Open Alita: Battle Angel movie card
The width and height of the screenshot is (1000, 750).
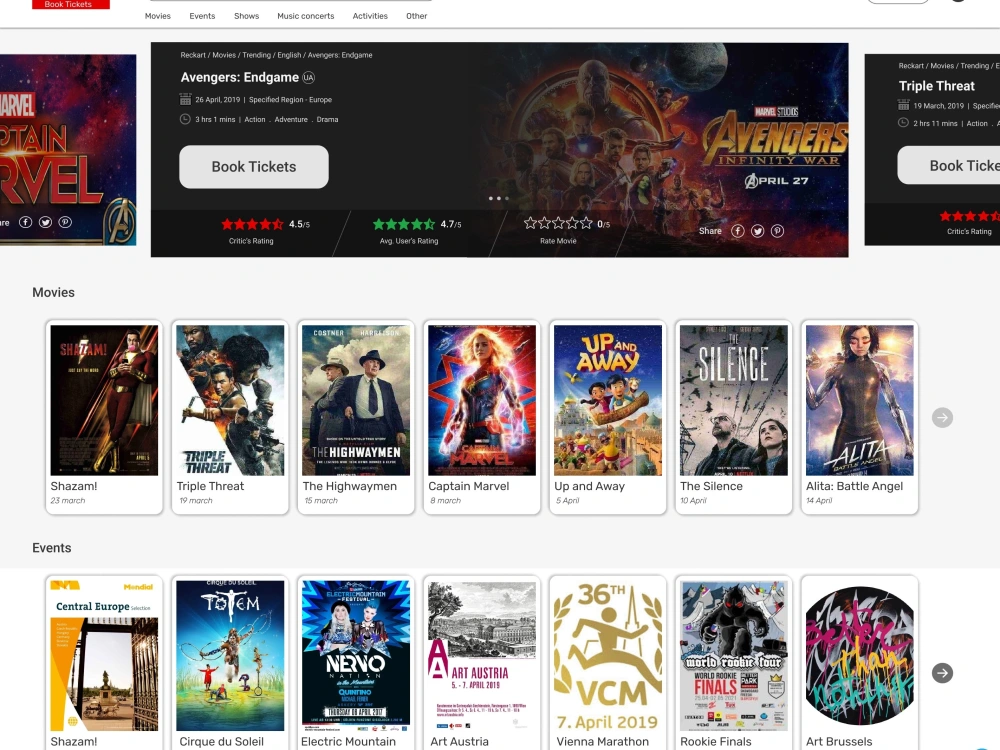coord(860,417)
